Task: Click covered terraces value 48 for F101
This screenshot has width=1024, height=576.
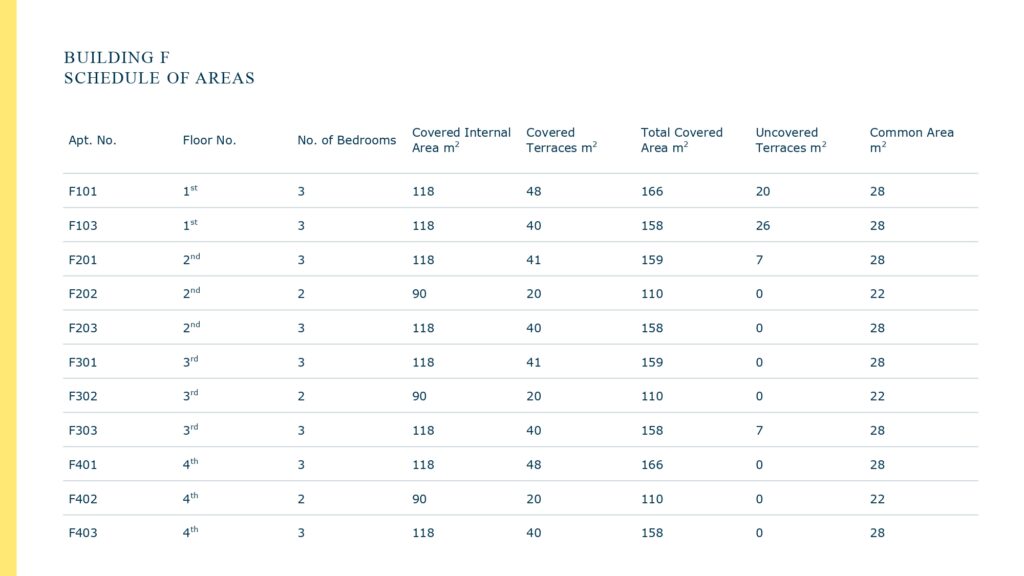Action: tap(534, 191)
